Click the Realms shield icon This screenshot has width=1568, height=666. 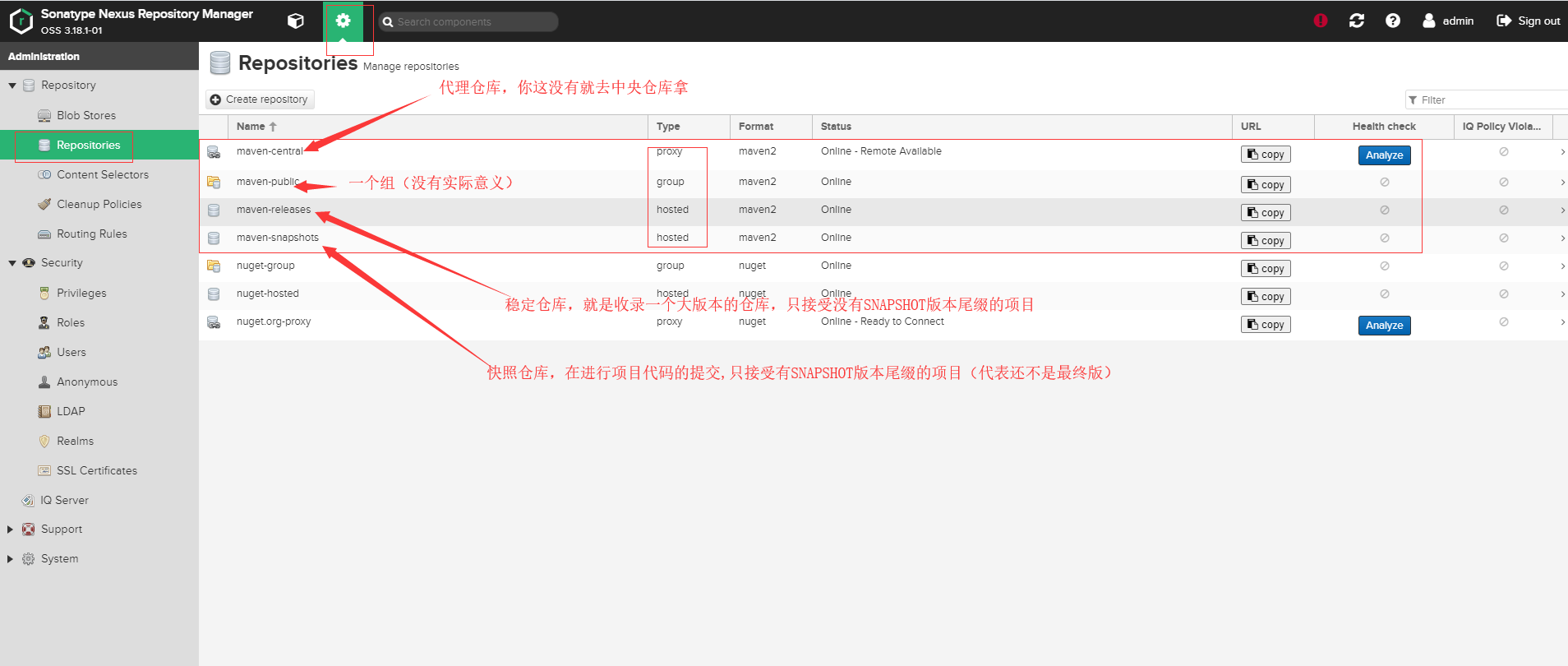coord(44,441)
